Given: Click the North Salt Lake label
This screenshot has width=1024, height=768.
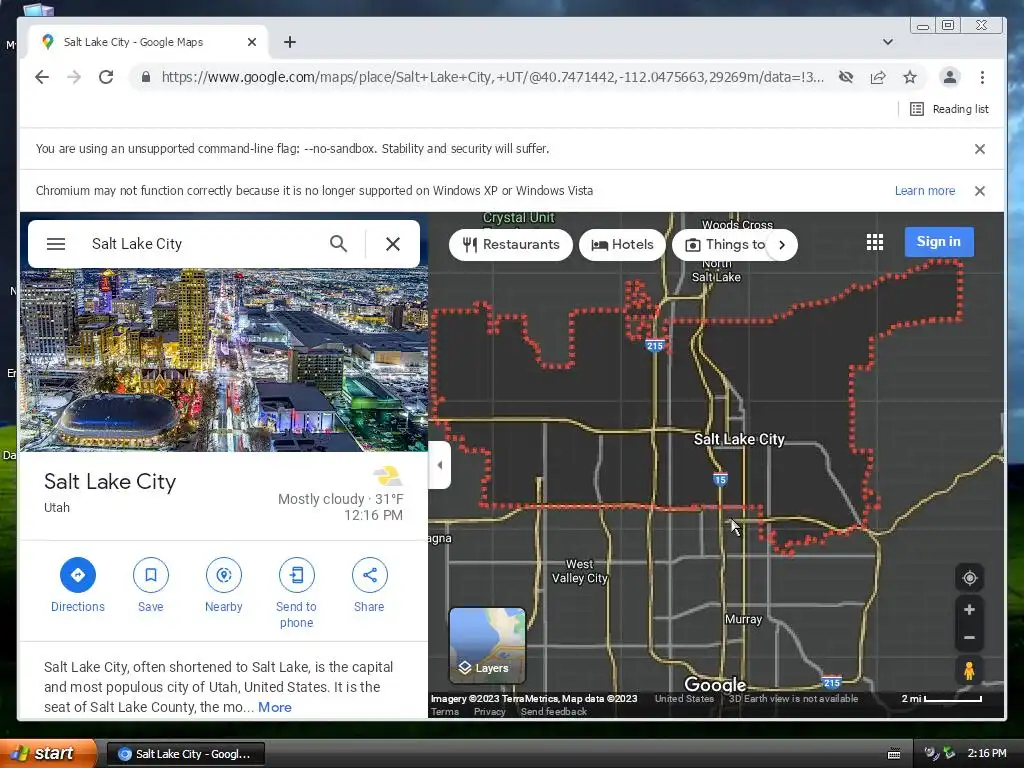Looking at the screenshot, I should [716, 270].
